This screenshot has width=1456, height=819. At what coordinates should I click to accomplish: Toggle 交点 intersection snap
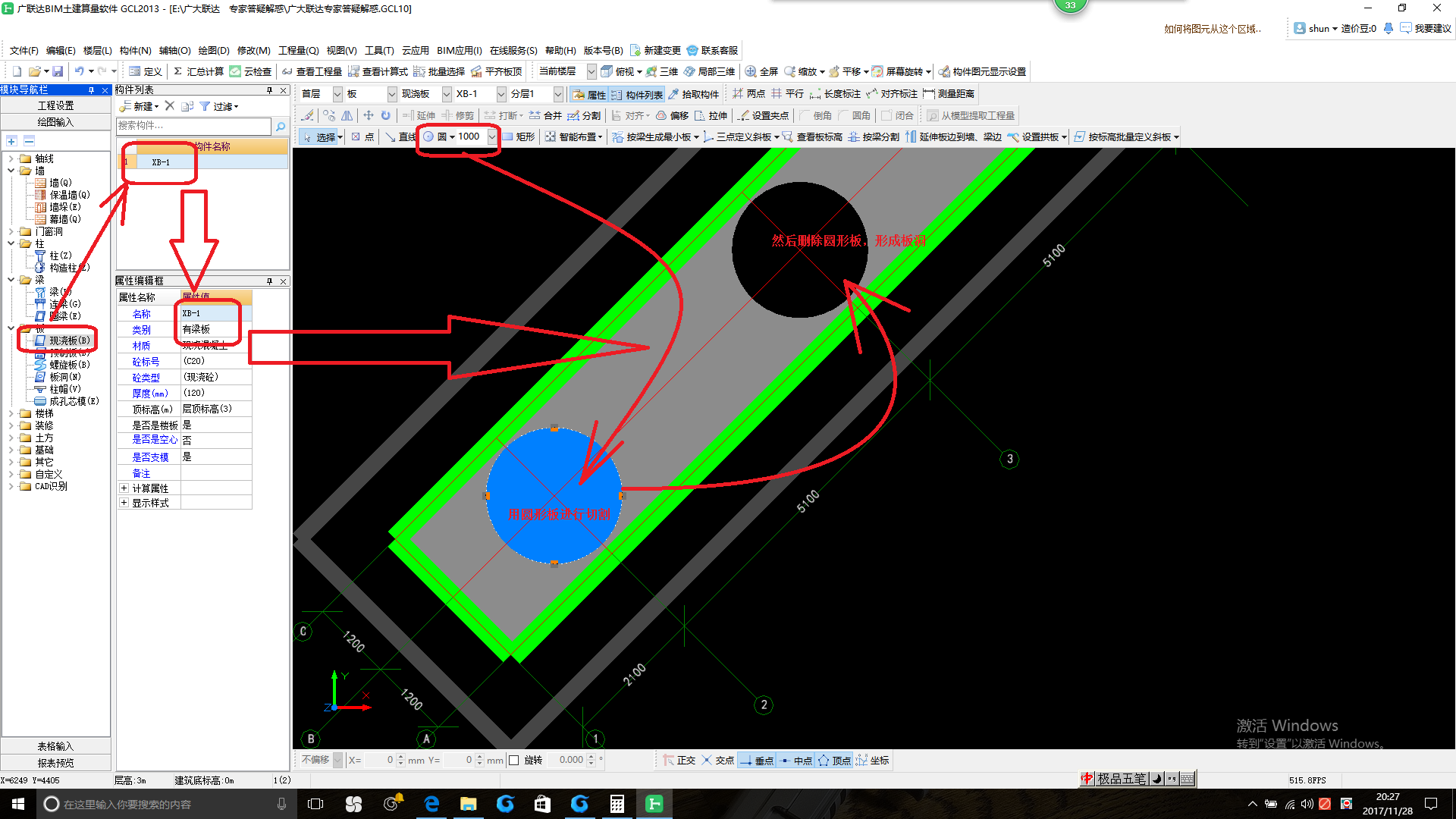point(717,760)
